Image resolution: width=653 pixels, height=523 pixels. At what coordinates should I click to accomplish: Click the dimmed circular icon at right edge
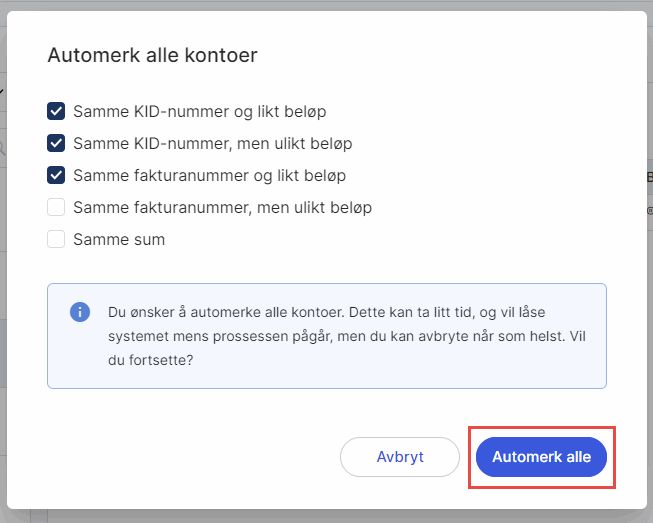point(649,211)
